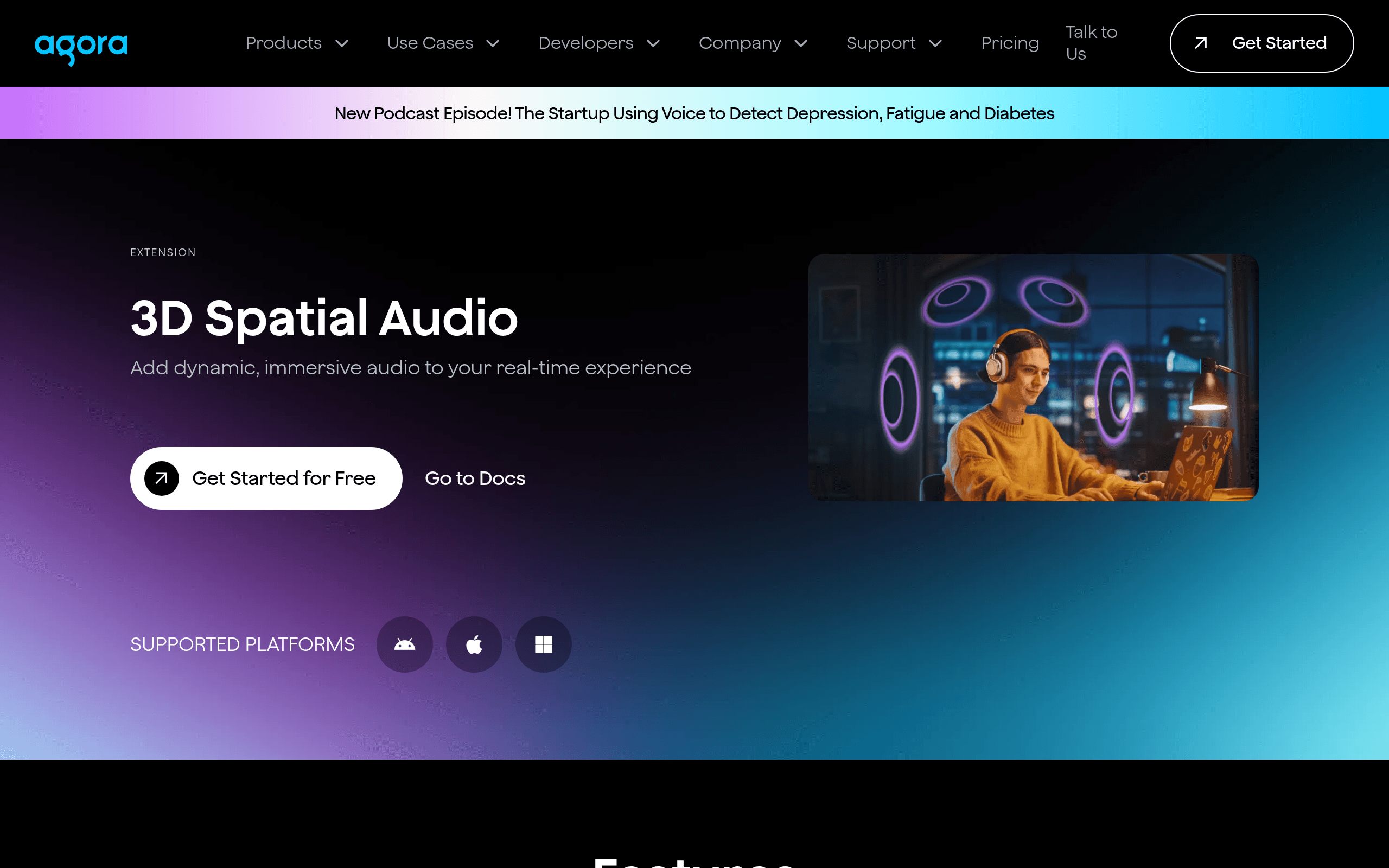This screenshot has height=868, width=1389.
Task: Click the Talk to Us link
Action: tap(1091, 43)
